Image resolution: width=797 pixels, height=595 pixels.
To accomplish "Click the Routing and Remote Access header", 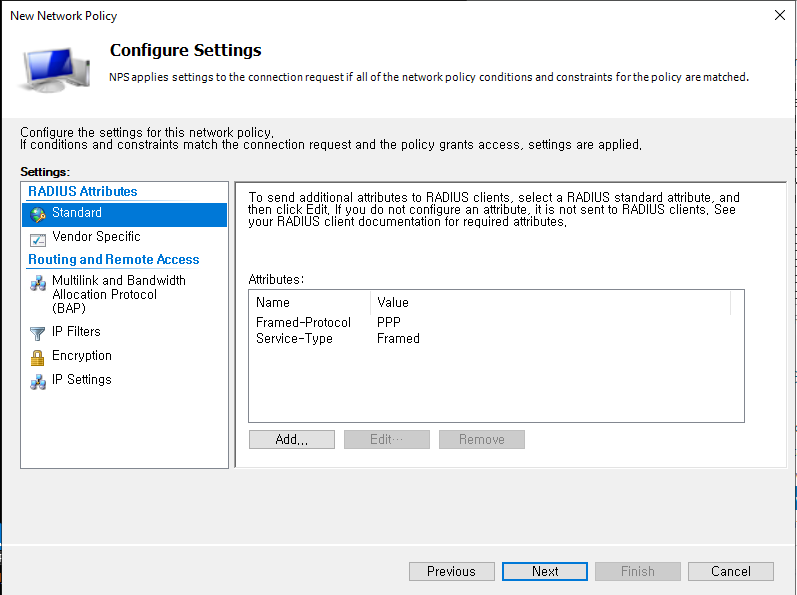I will point(113,260).
